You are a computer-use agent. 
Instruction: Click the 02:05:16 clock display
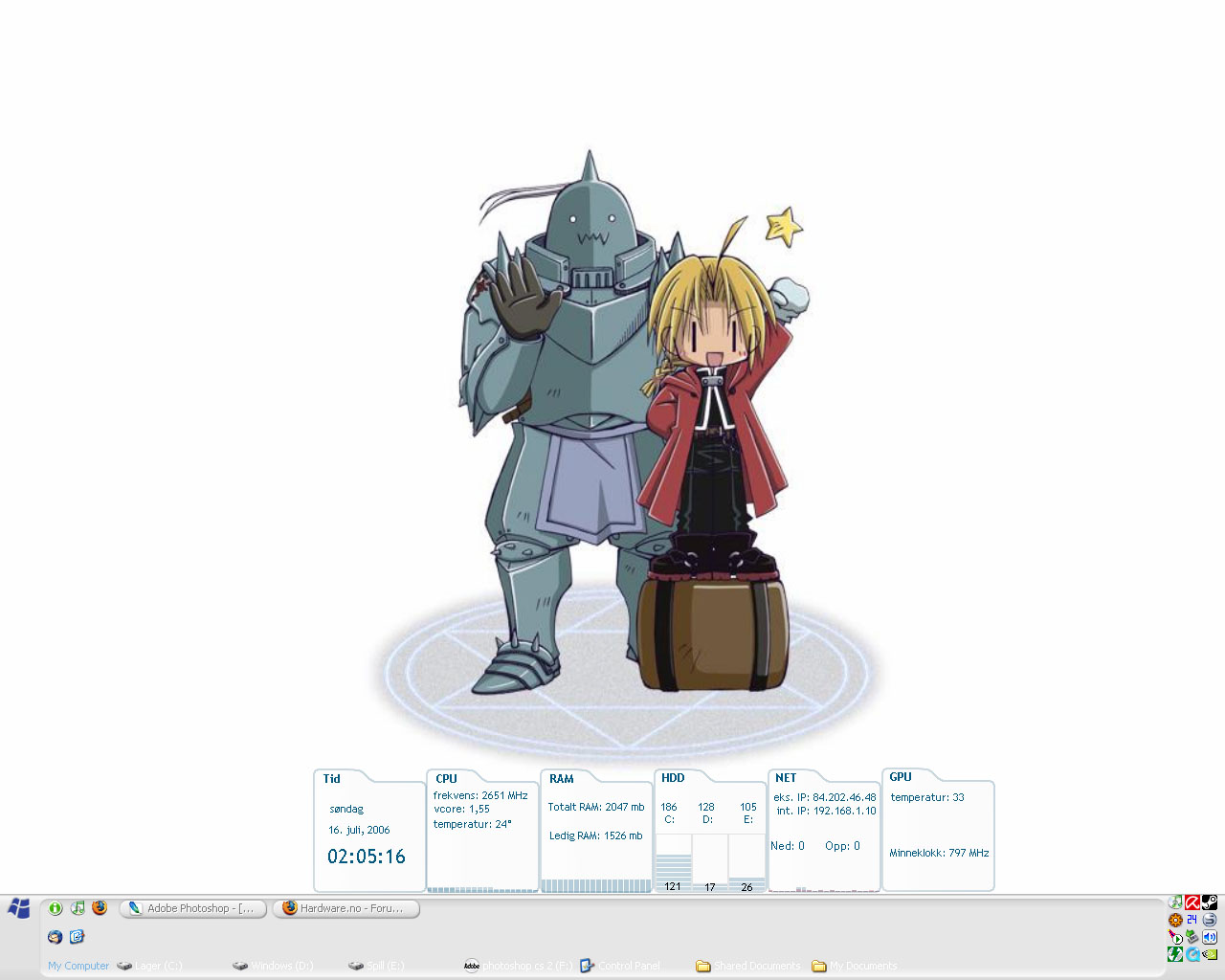(367, 857)
